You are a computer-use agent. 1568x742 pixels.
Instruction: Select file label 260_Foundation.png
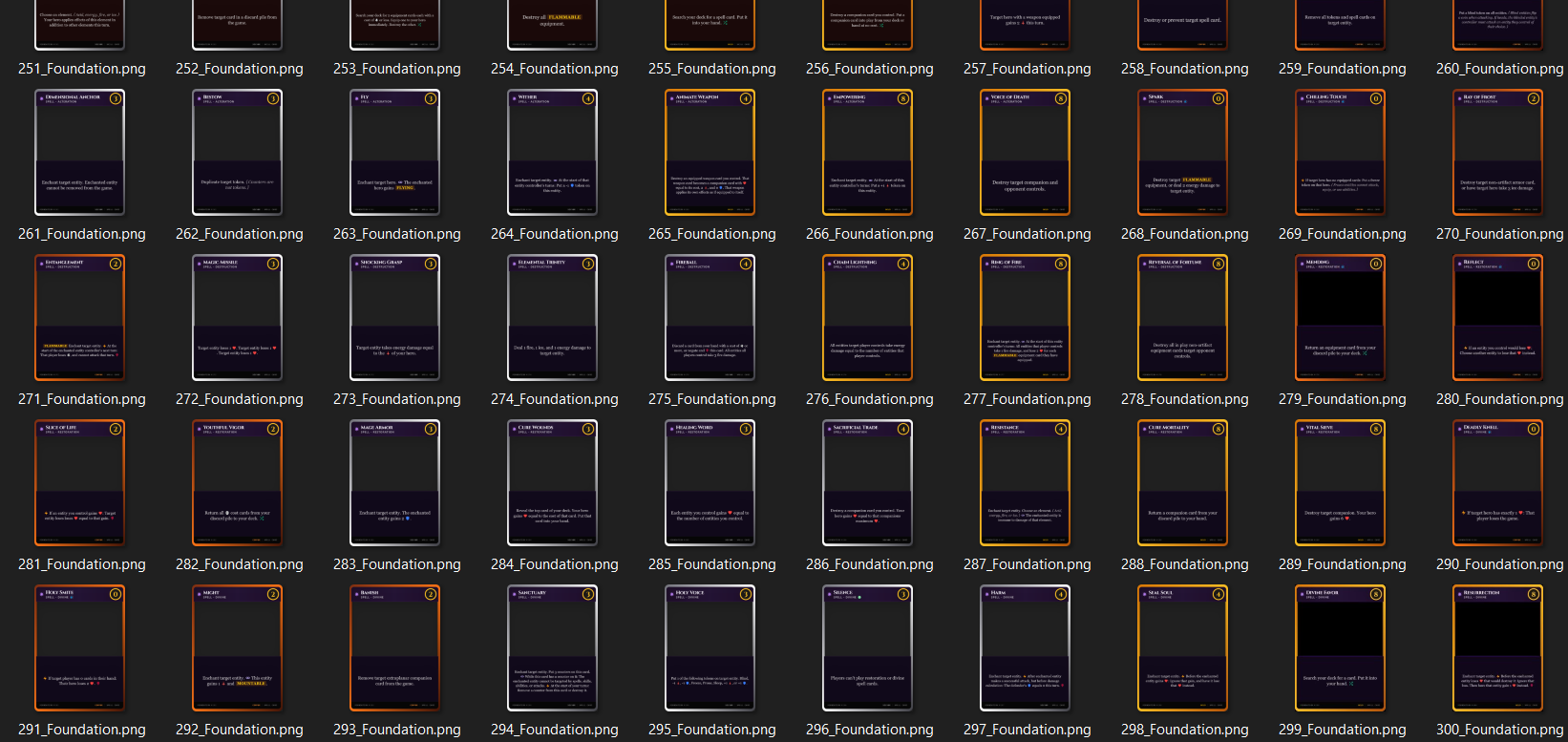[1500, 69]
